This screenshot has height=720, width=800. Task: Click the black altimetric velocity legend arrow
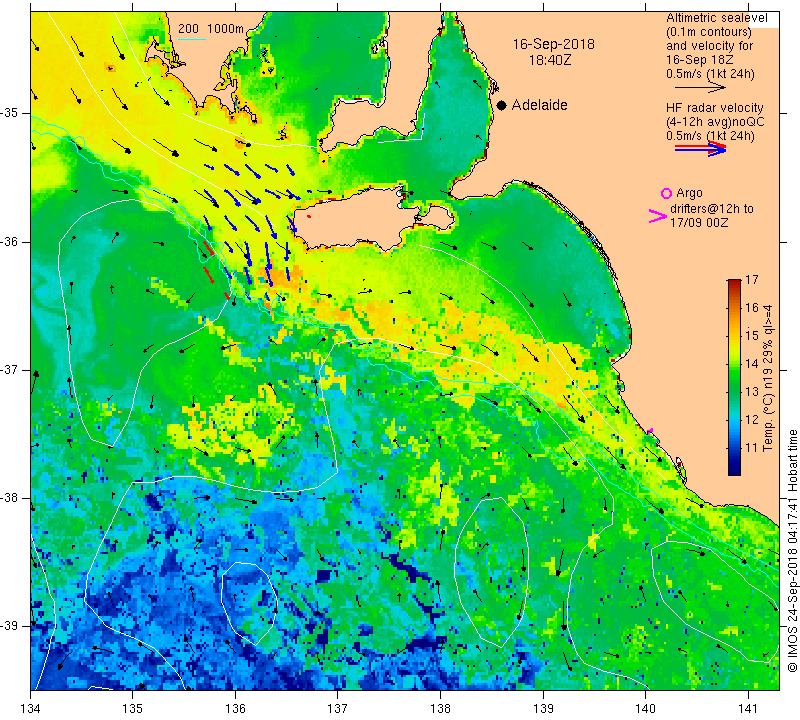coord(700,88)
